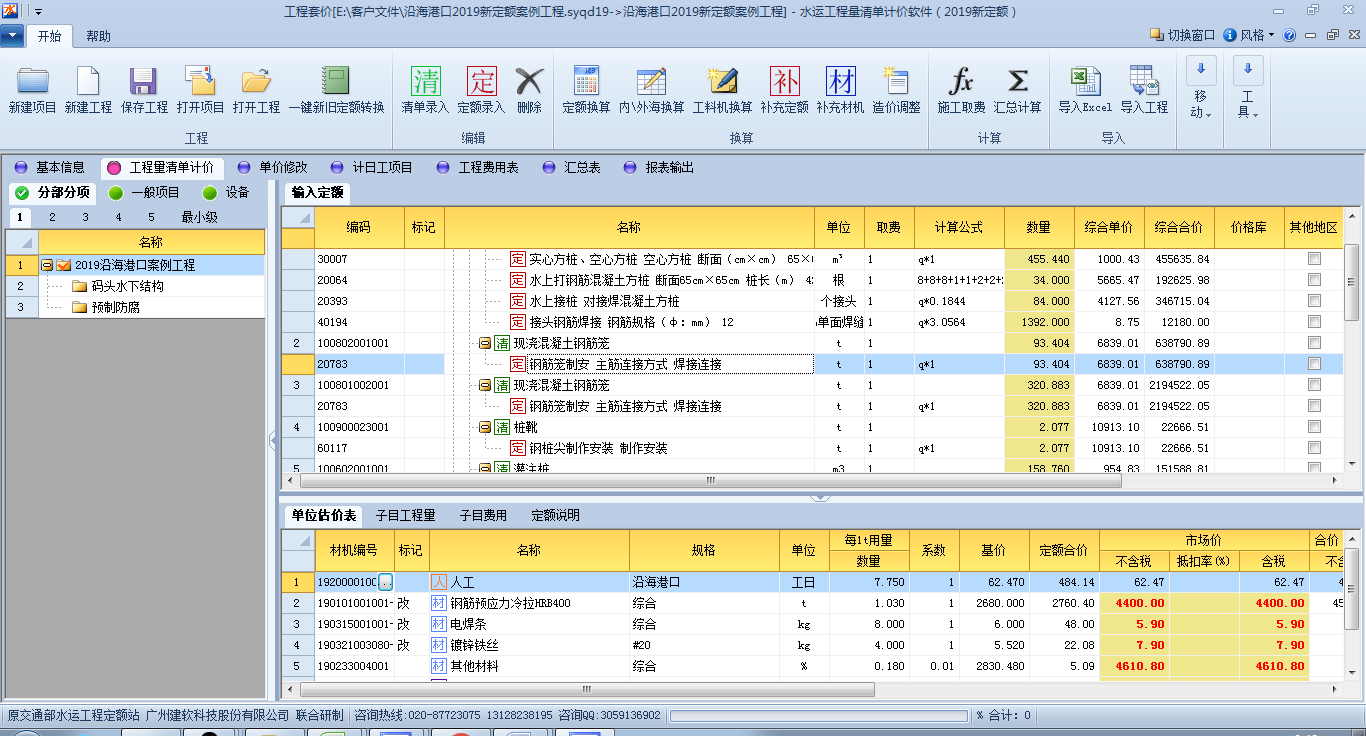Select the 报表输出 option
Screen dimensions: 1366x736
pos(658,167)
